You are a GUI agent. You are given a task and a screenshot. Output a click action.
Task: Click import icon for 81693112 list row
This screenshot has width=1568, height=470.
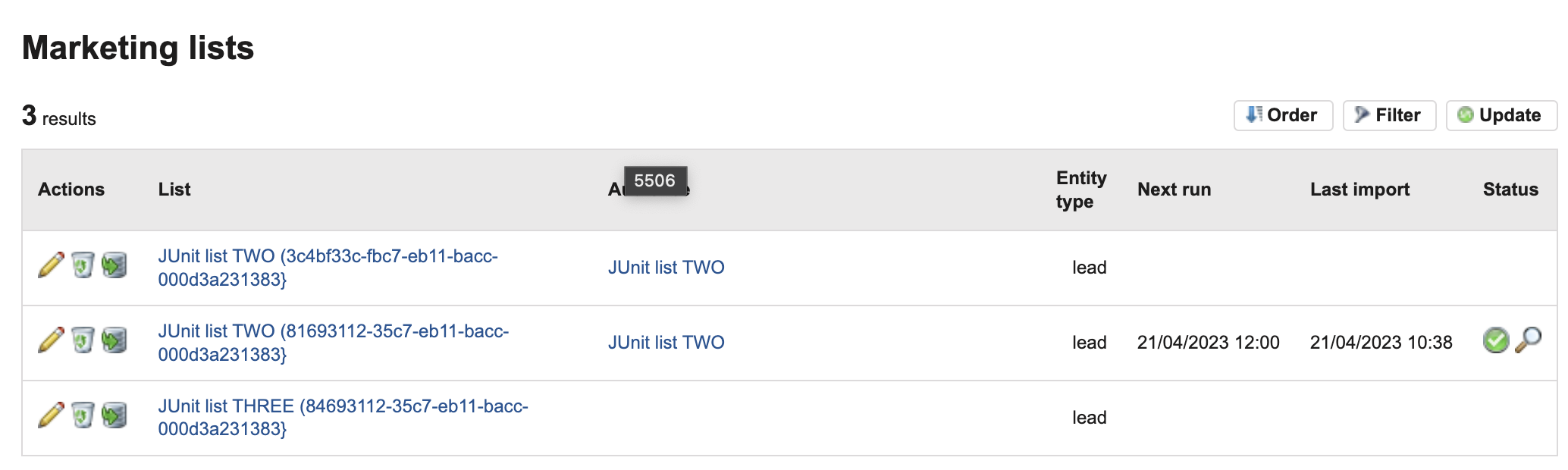coord(114,340)
